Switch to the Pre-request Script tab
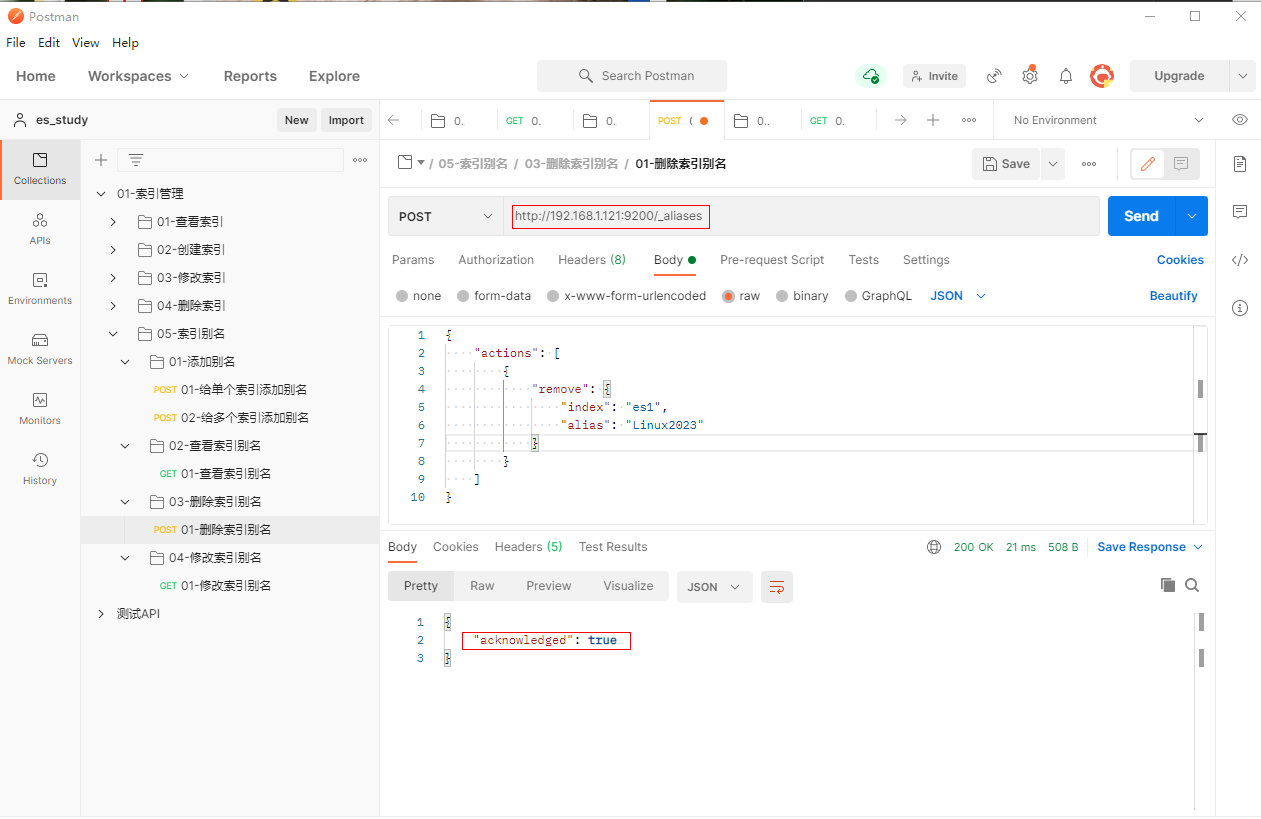Screen dimensions: 1261x819 pyautogui.click(x=772, y=260)
